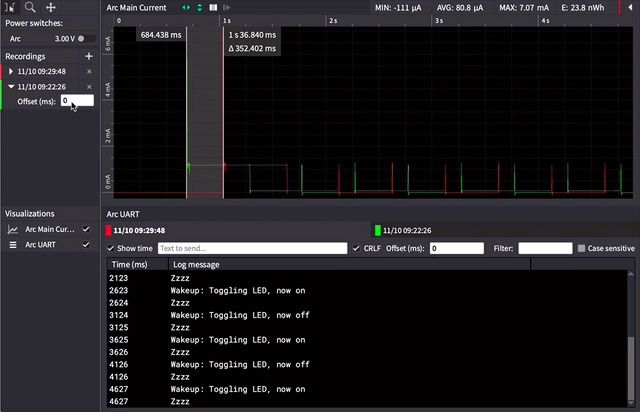Toggle Arc Main Current visualization checkbox
Image resolution: width=640 pixels, height=412 pixels.
86,229
